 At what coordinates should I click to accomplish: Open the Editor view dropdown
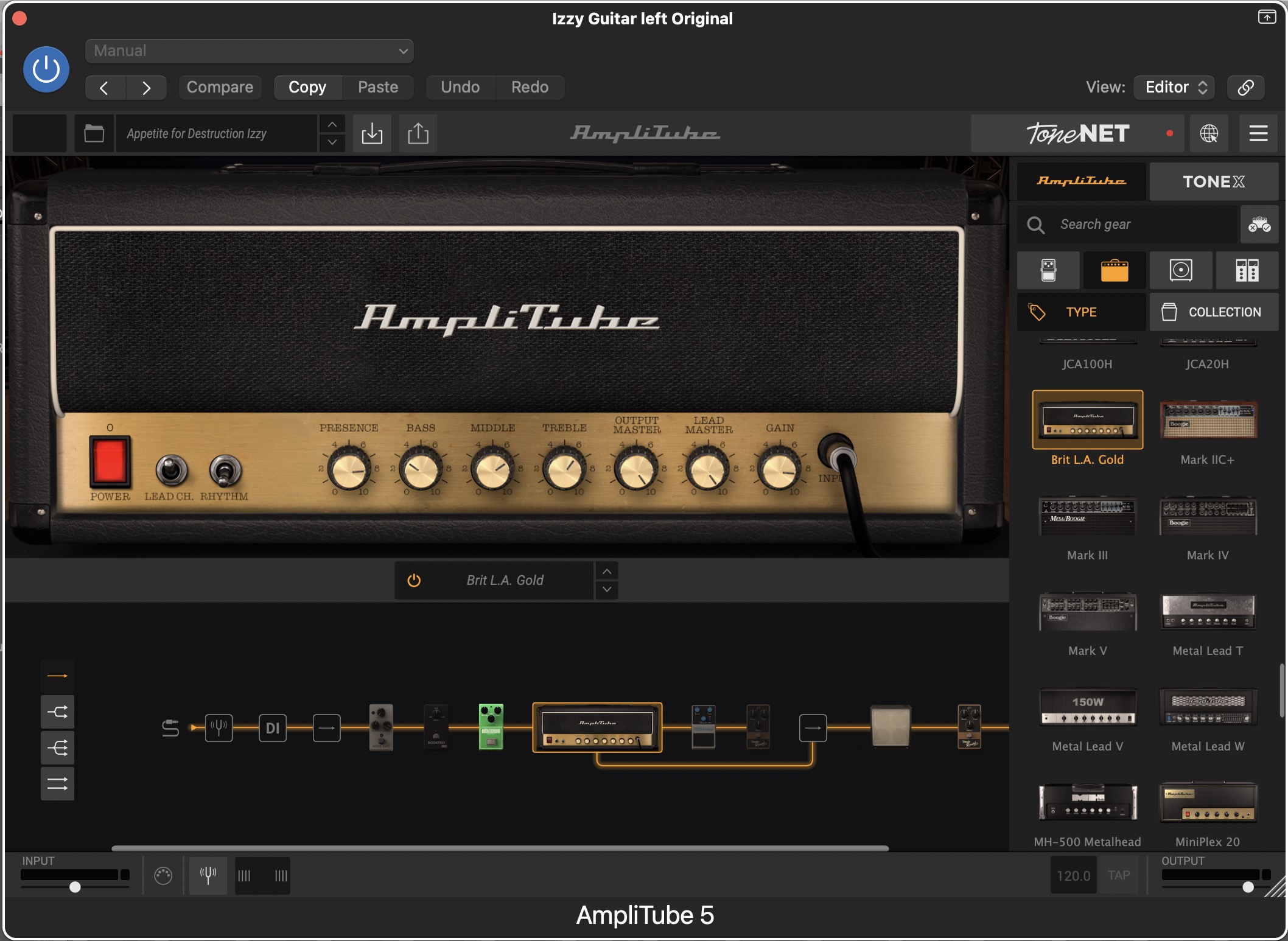1174,87
